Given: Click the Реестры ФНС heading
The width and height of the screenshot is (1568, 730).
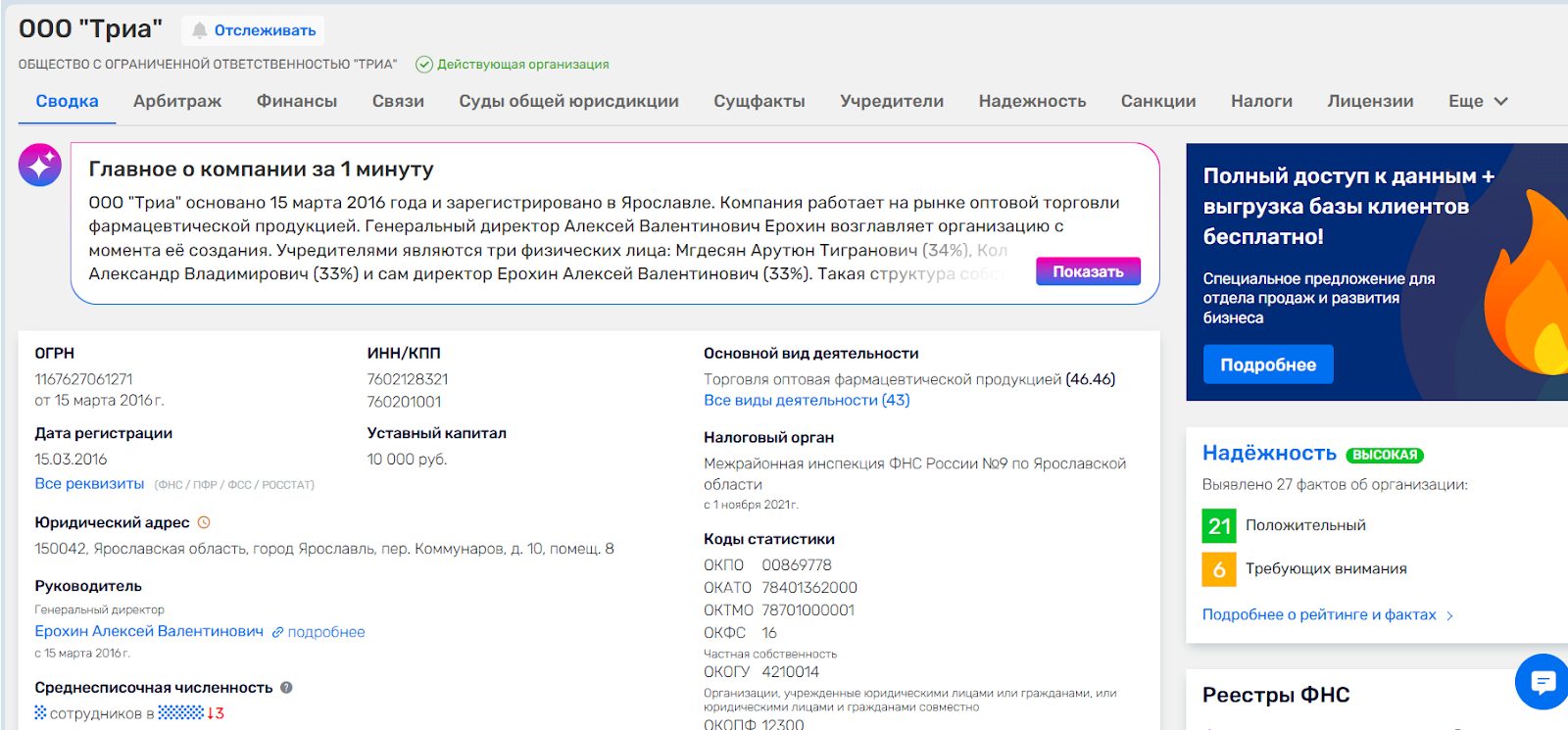Looking at the screenshot, I should pos(1276,695).
